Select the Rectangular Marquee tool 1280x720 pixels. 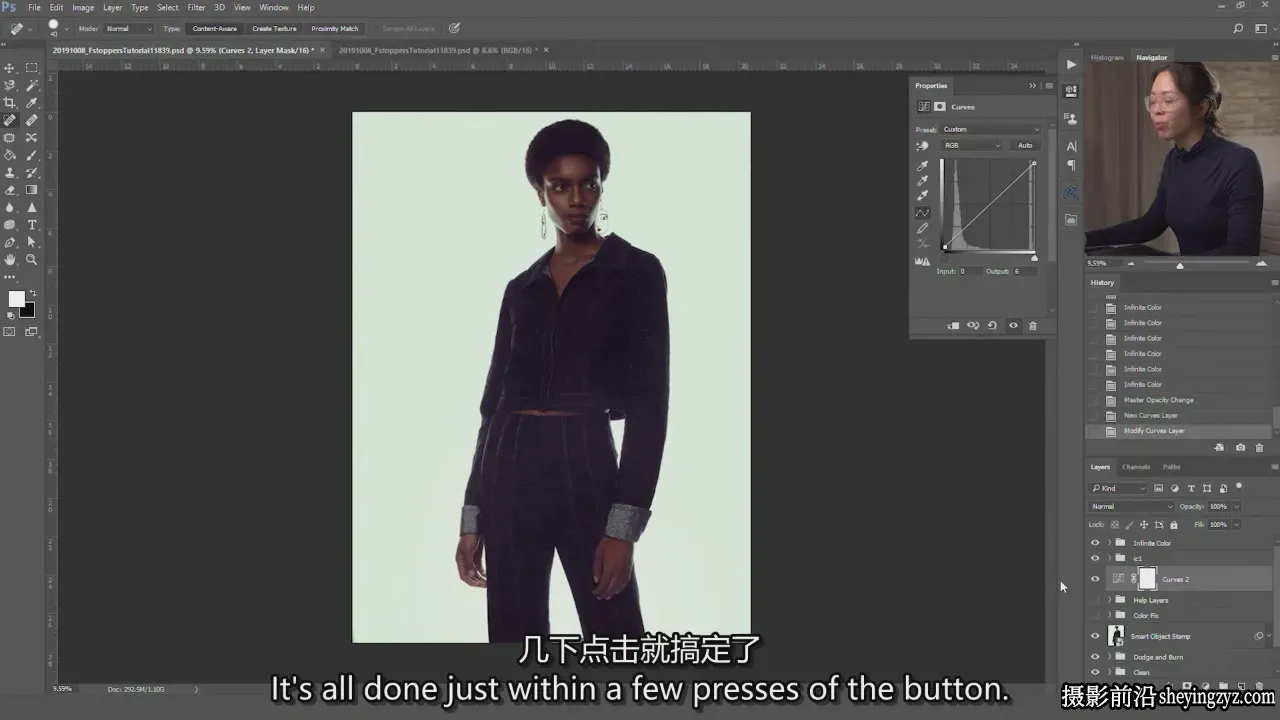[x=31, y=68]
